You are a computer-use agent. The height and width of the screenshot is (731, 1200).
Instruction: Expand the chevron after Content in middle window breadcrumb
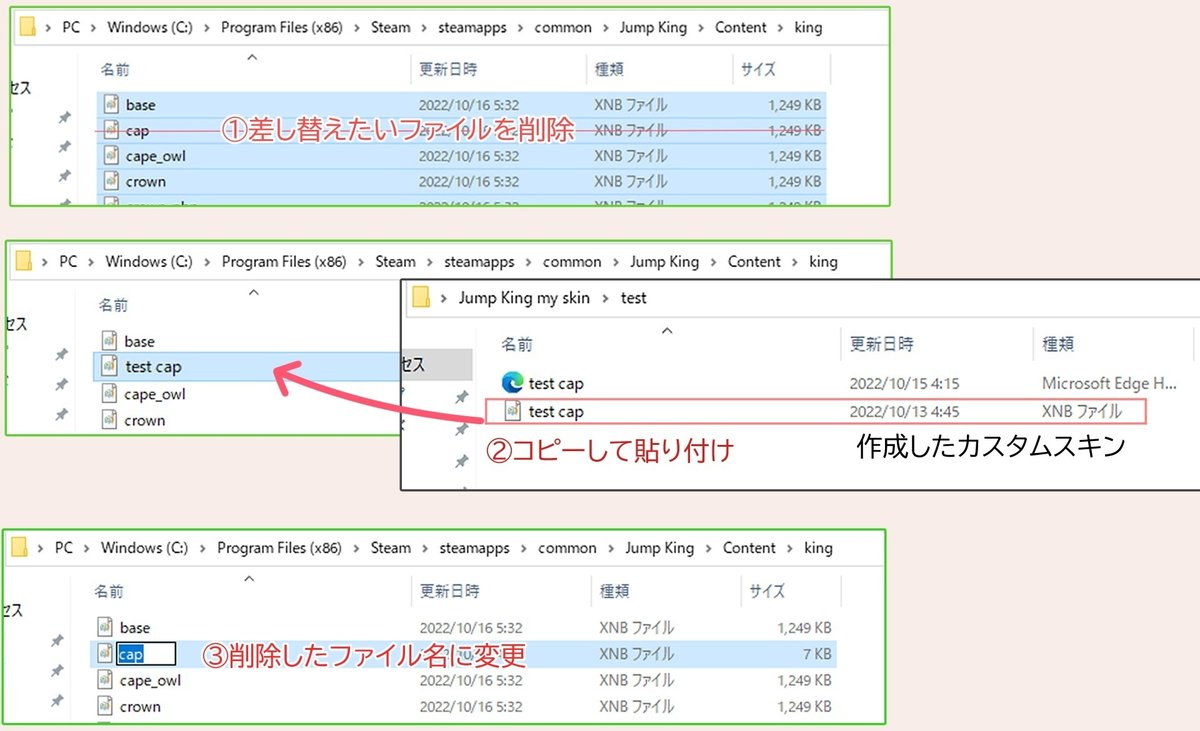[x=795, y=262]
